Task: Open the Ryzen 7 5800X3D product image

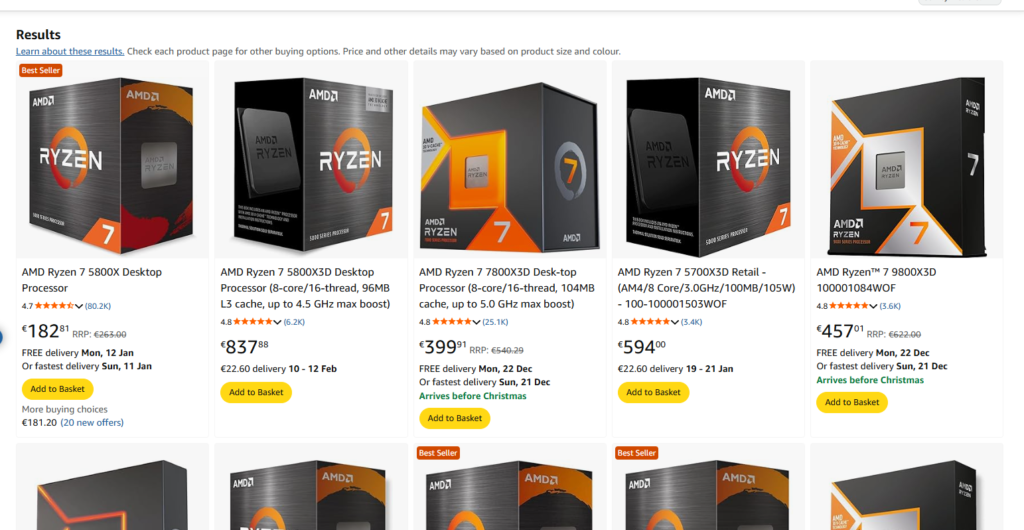Action: coord(310,160)
